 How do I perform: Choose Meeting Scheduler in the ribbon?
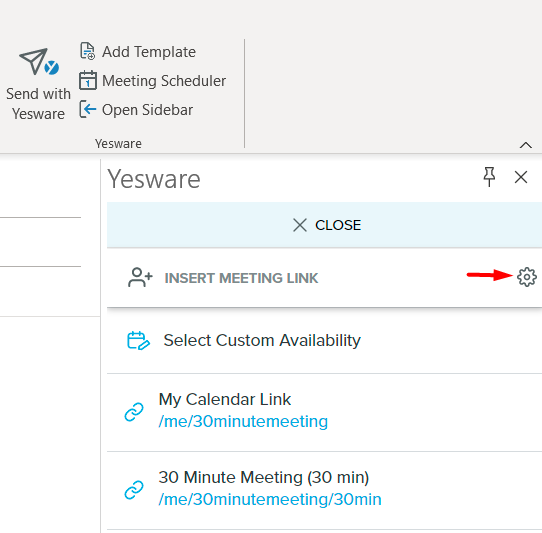tap(152, 81)
